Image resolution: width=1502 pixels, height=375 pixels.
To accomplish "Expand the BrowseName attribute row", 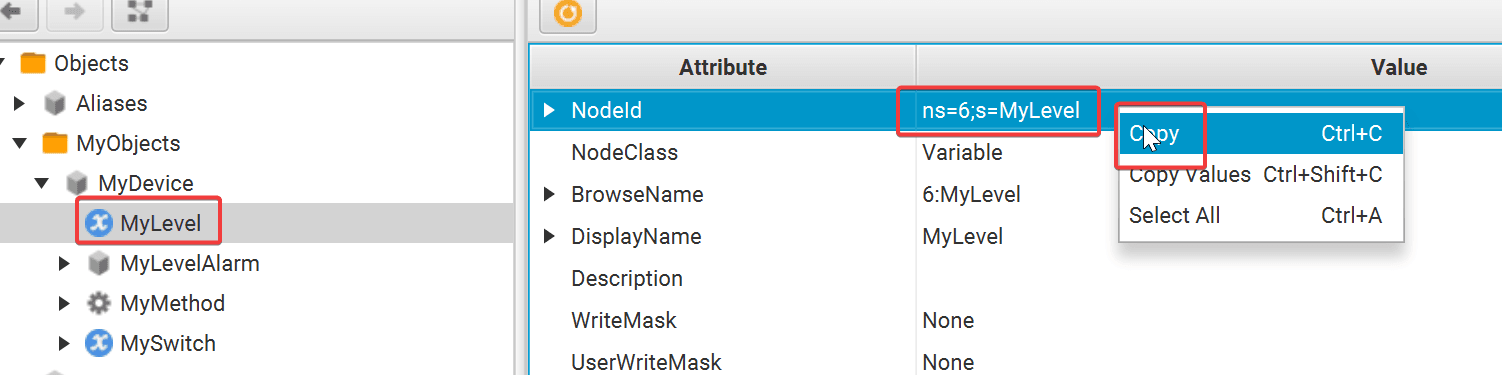I will (549, 195).
